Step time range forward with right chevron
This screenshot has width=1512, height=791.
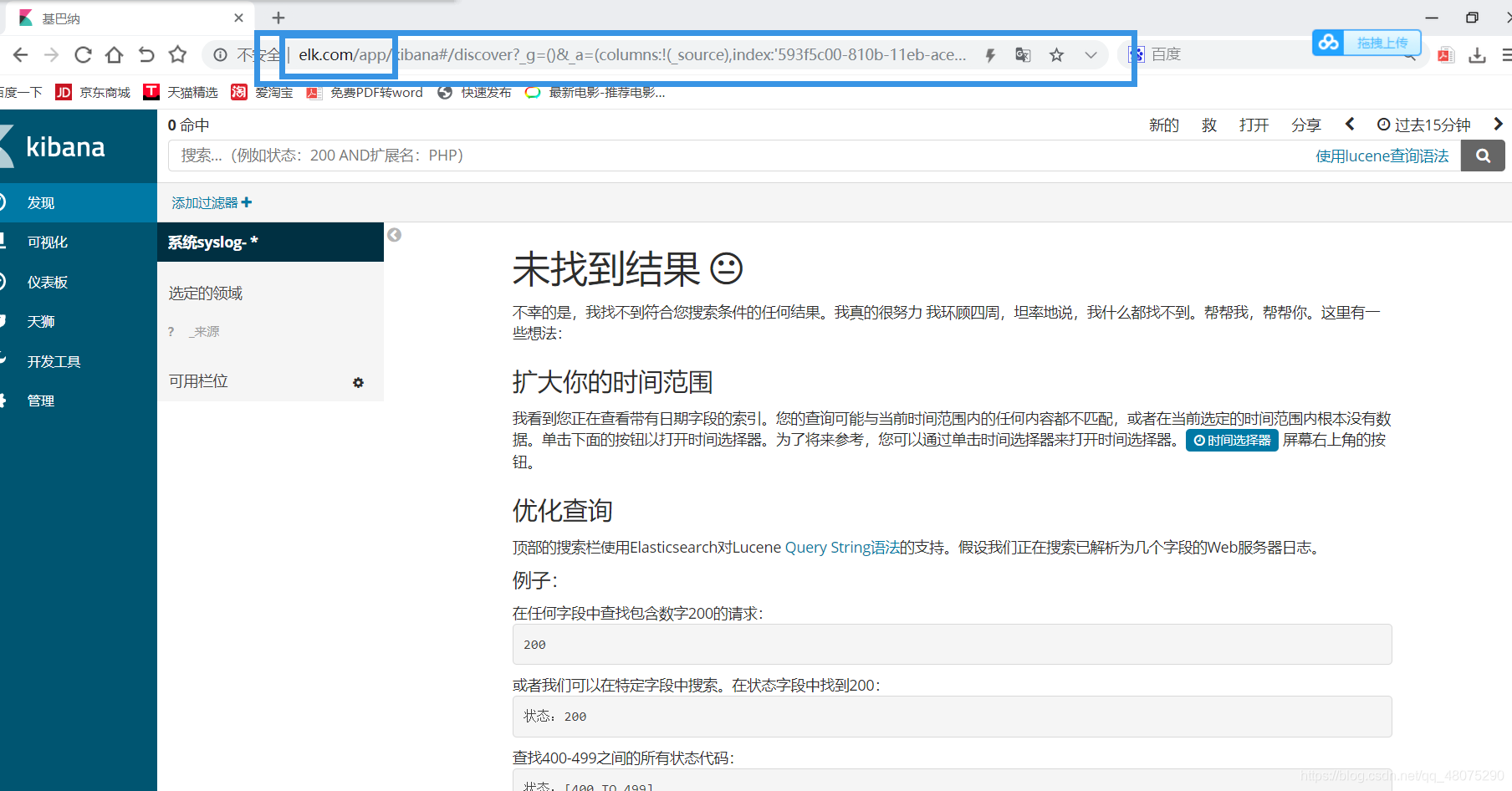click(1498, 124)
